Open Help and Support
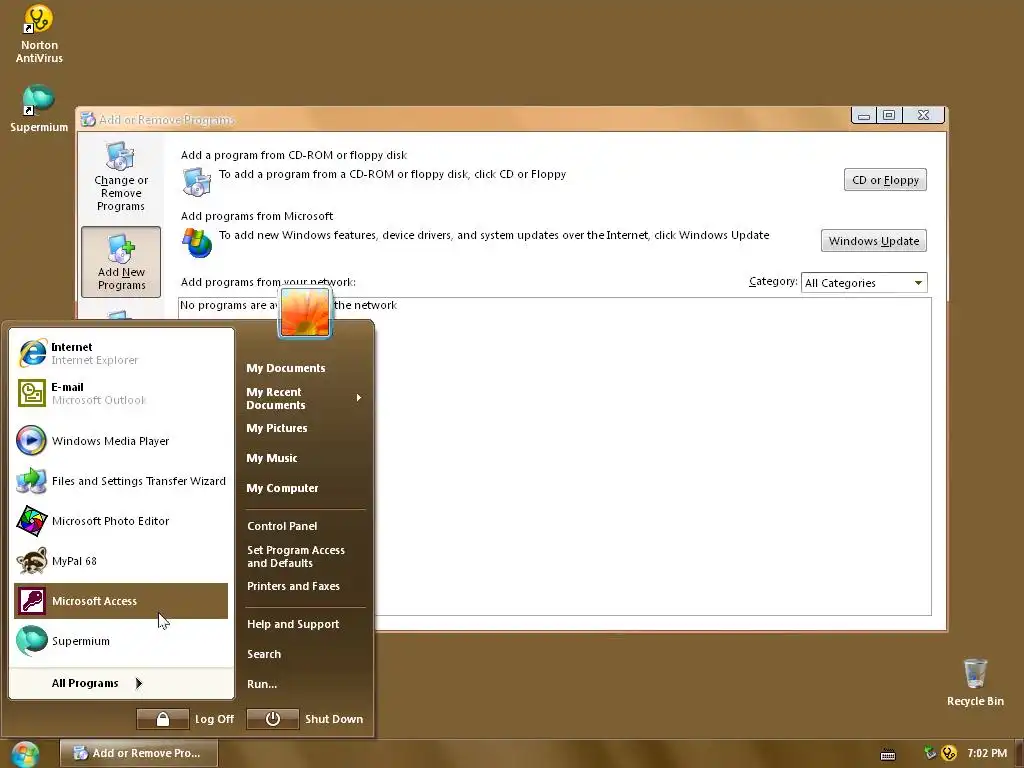The image size is (1024, 768). pyautogui.click(x=293, y=624)
